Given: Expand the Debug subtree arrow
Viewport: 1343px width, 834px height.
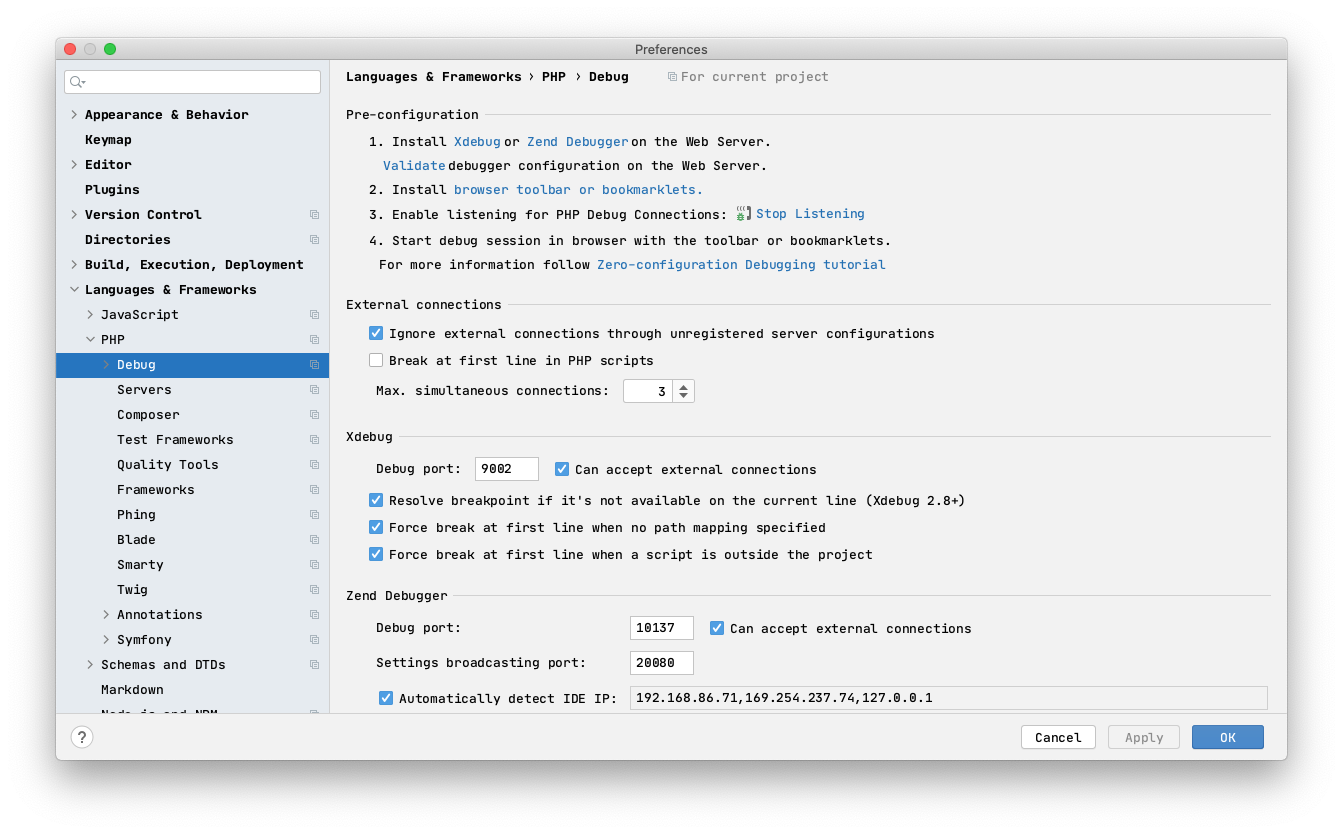Looking at the screenshot, I should [106, 365].
